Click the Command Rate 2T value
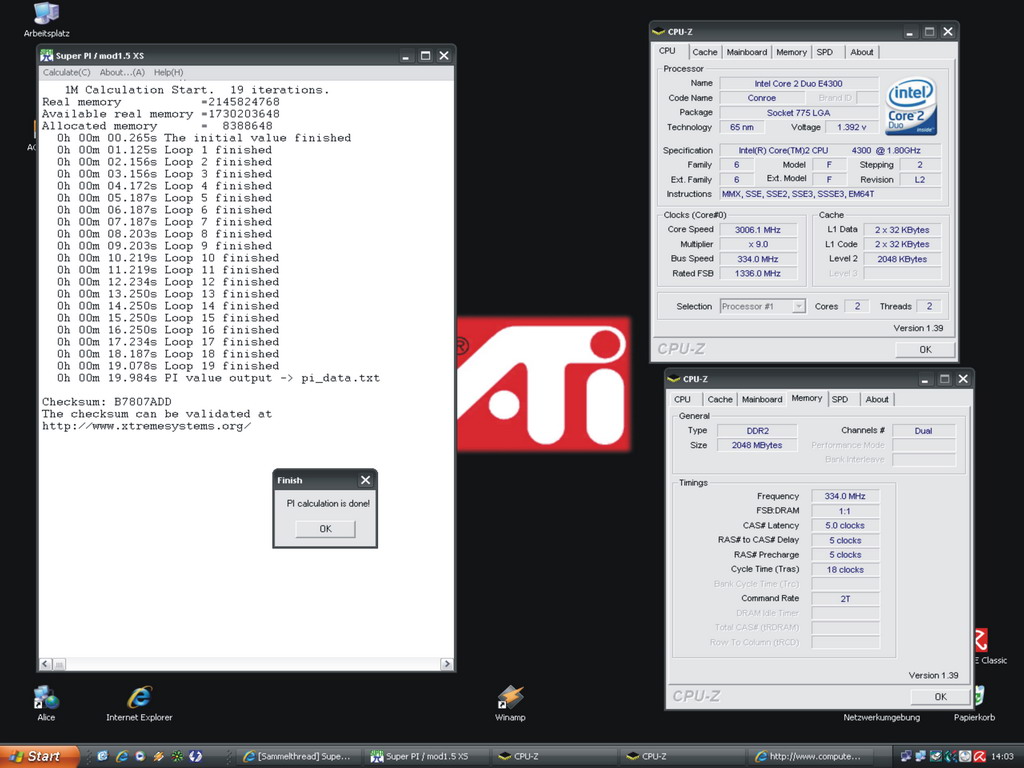The width and height of the screenshot is (1024, 768). [845, 599]
